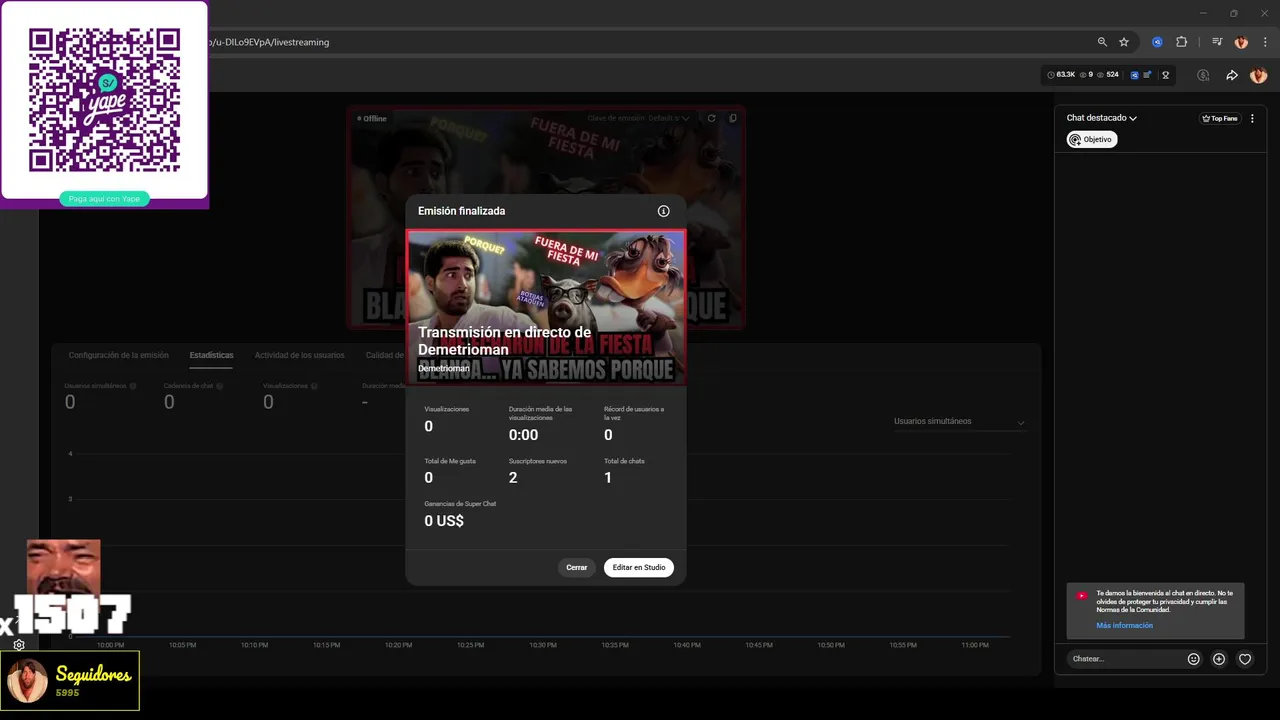This screenshot has height=720, width=1280.
Task: Click the share arrow icon in header
Action: click(1232, 75)
